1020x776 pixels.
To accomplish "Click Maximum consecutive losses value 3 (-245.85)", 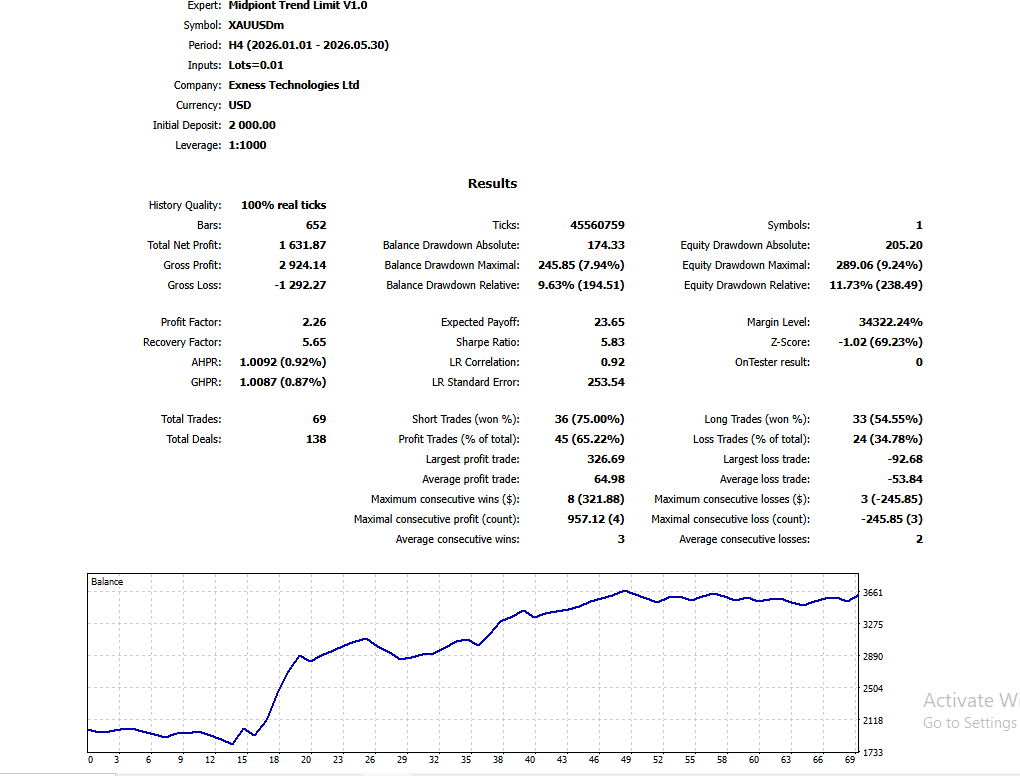I will [892, 500].
